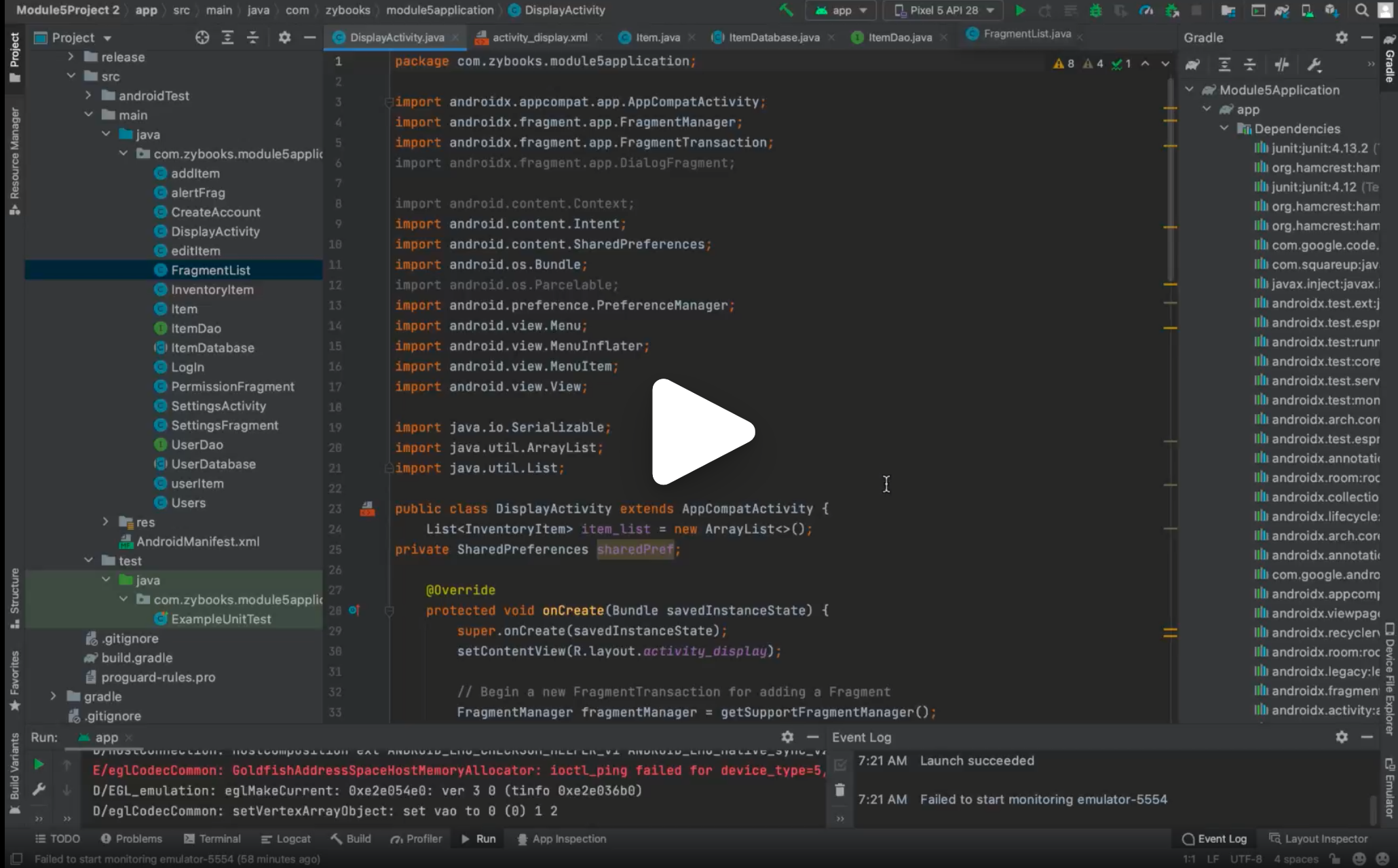Open Project panel settings gear

pos(284,38)
